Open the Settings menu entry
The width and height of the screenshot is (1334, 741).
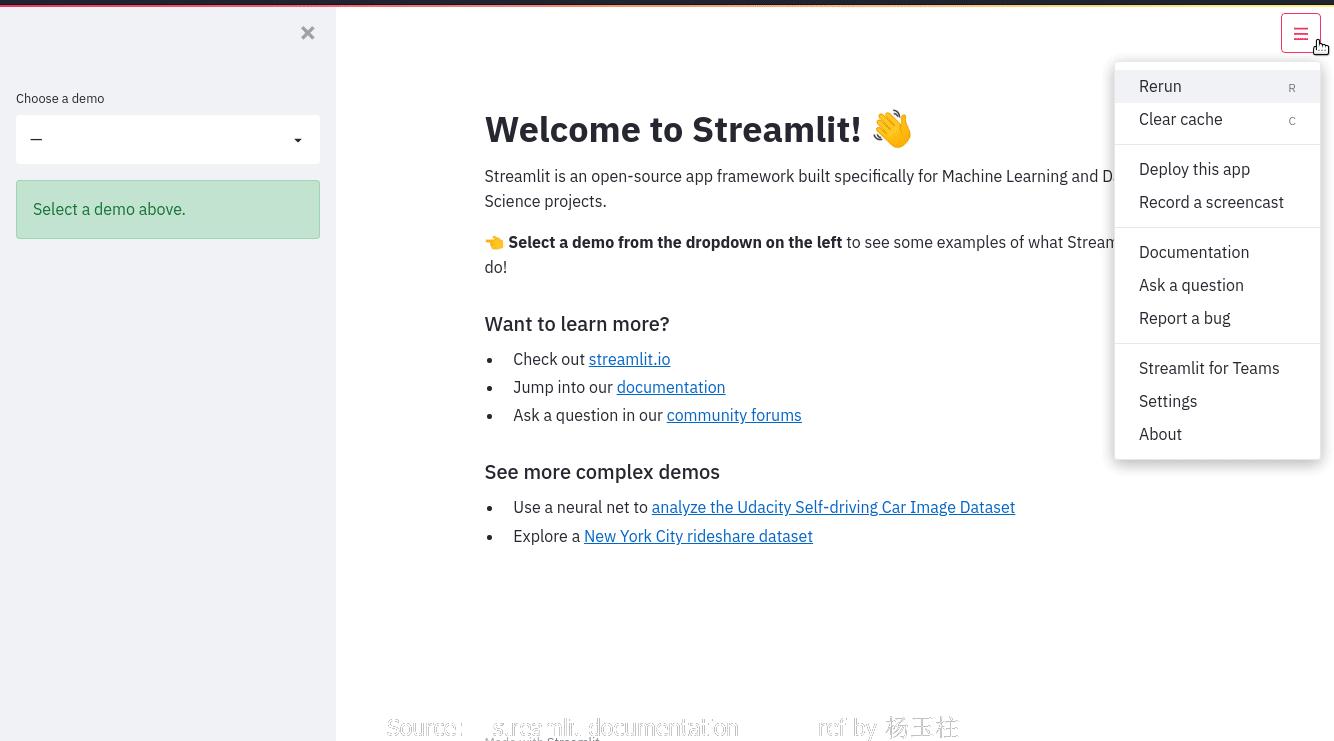[1167, 401]
